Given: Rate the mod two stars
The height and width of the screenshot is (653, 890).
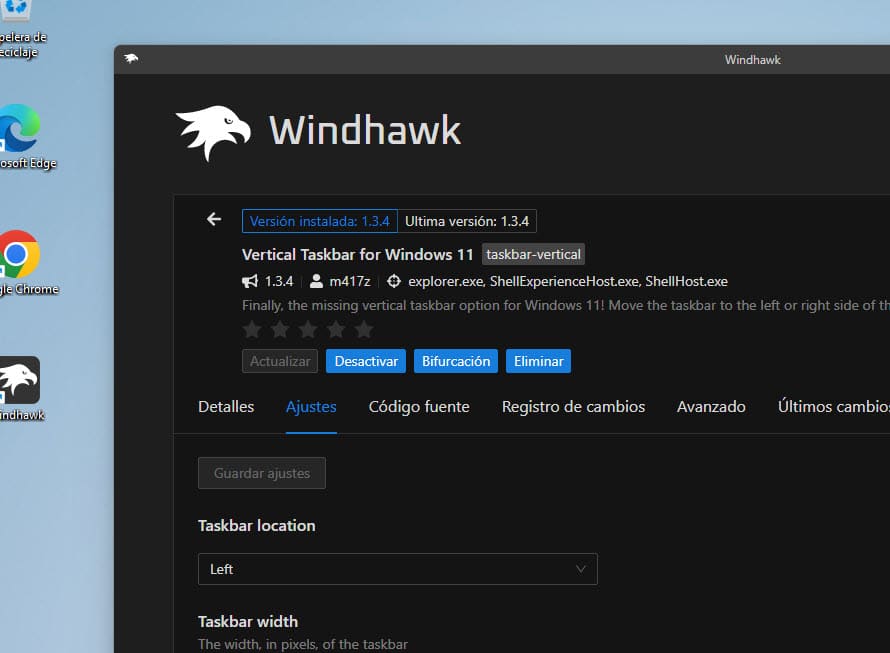Looking at the screenshot, I should pos(280,329).
